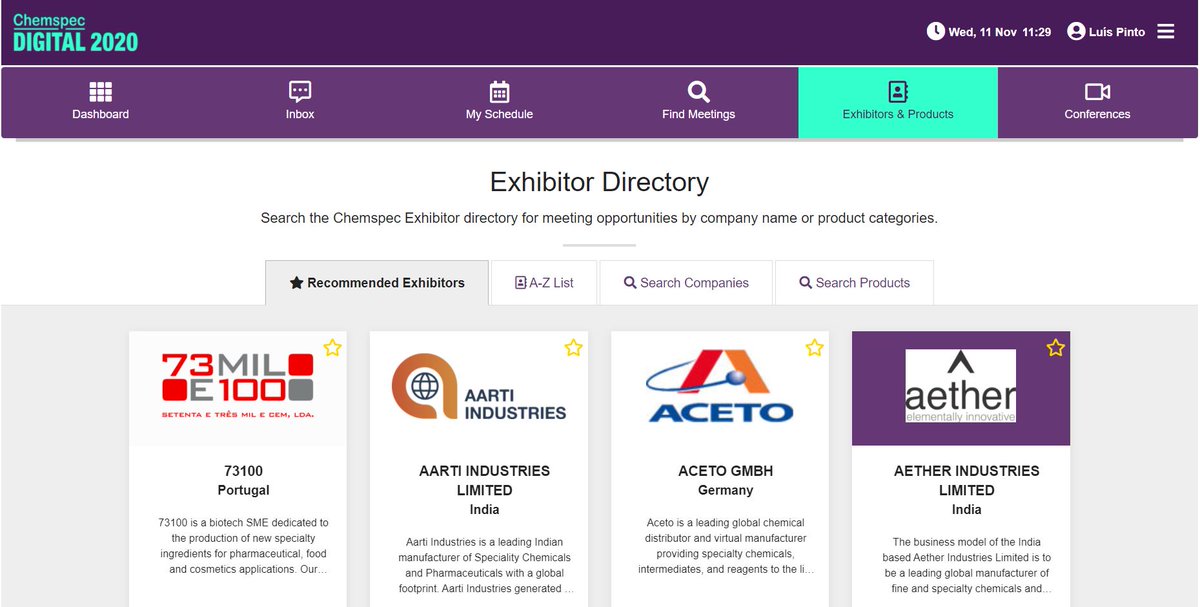The height and width of the screenshot is (607, 1200).
Task: Open the 73MIL E100 logo thumbnail
Action: pos(238,385)
